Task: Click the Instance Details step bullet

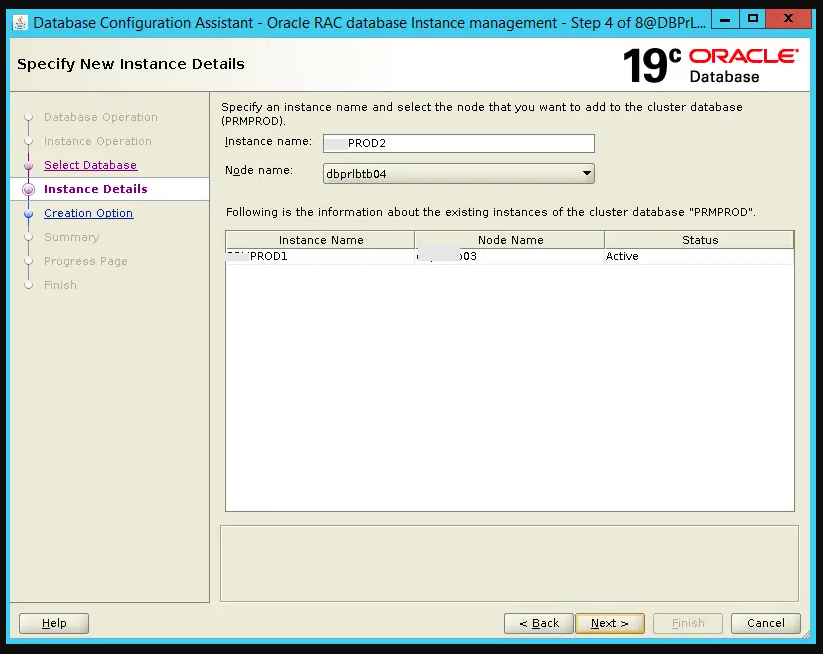Action: click(x=29, y=189)
